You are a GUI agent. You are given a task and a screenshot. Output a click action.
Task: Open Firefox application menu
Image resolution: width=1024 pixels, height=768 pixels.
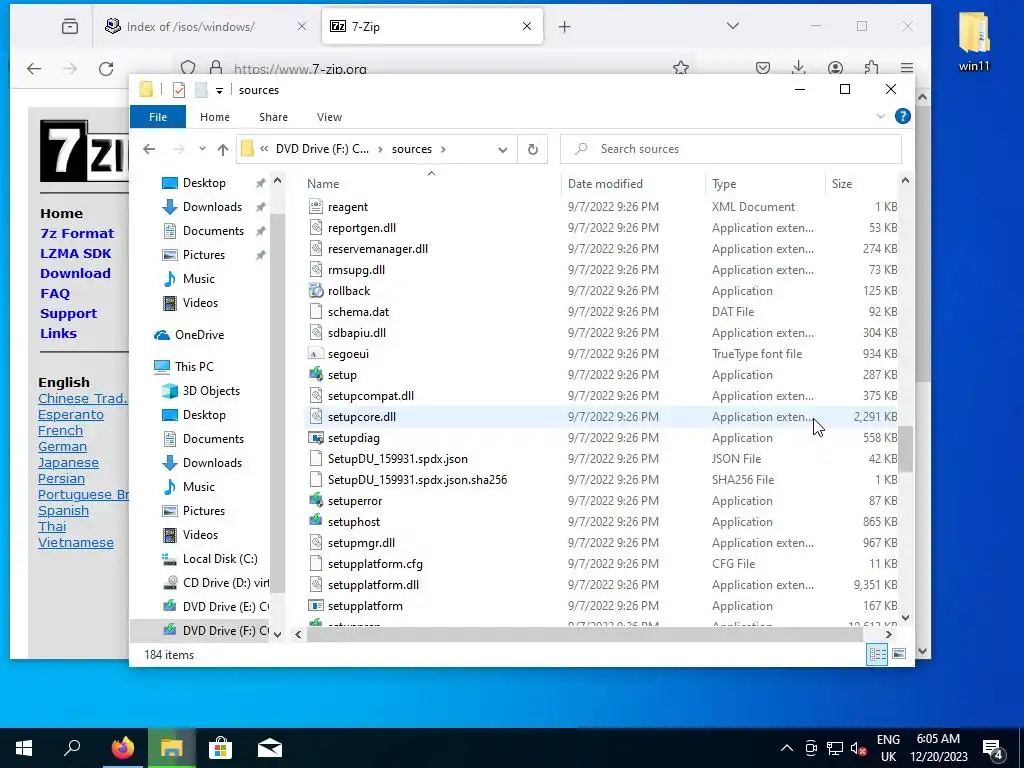[906, 67]
